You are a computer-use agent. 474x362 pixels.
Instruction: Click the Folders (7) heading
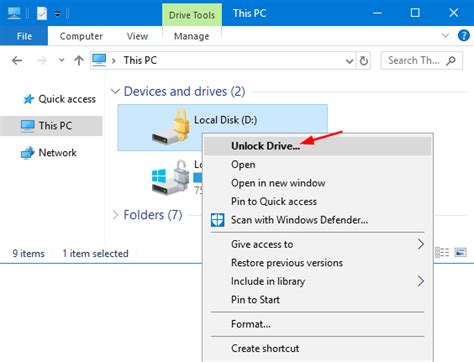(x=153, y=215)
